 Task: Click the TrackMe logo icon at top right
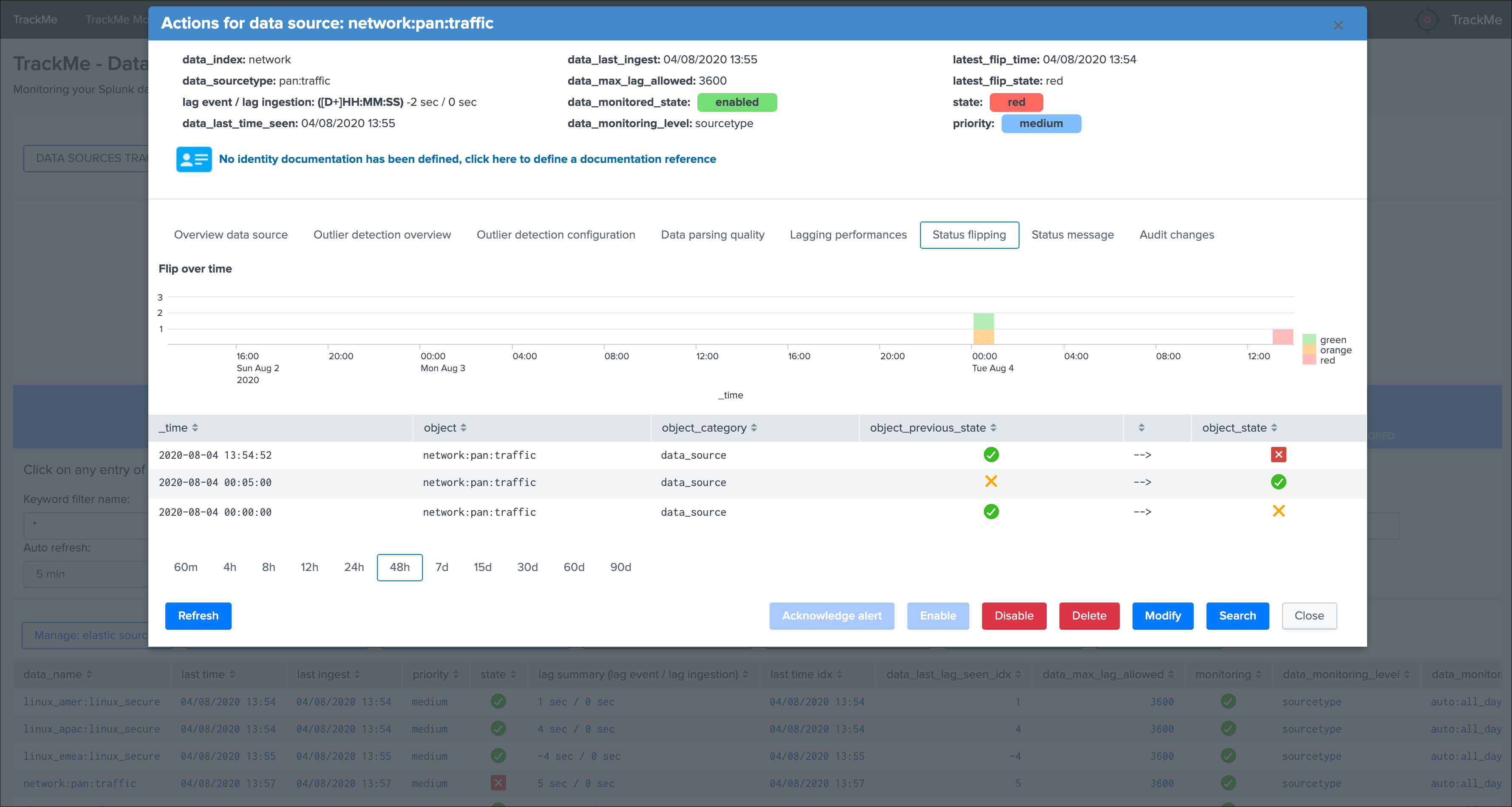coord(1427,20)
